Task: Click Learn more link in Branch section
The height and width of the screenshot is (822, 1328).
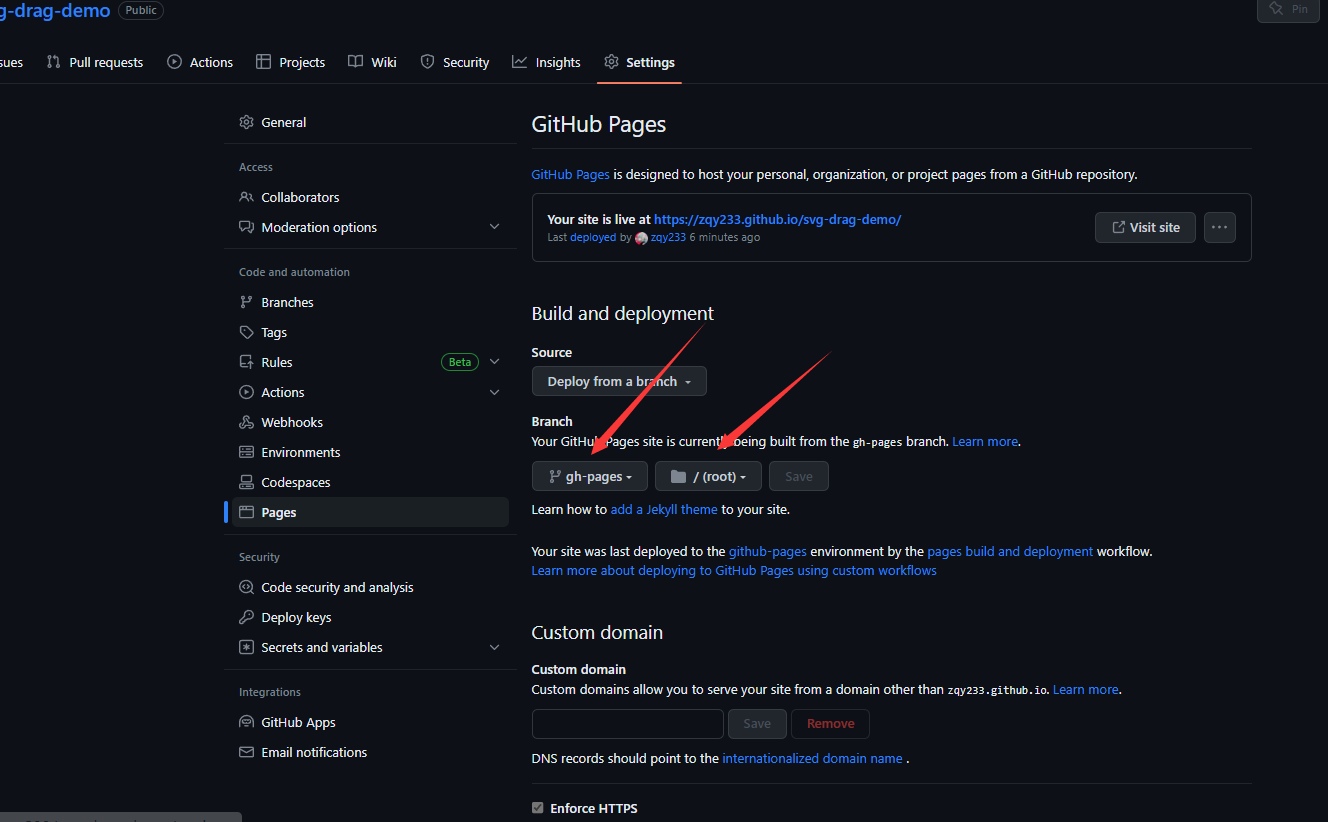Action: coord(985,441)
